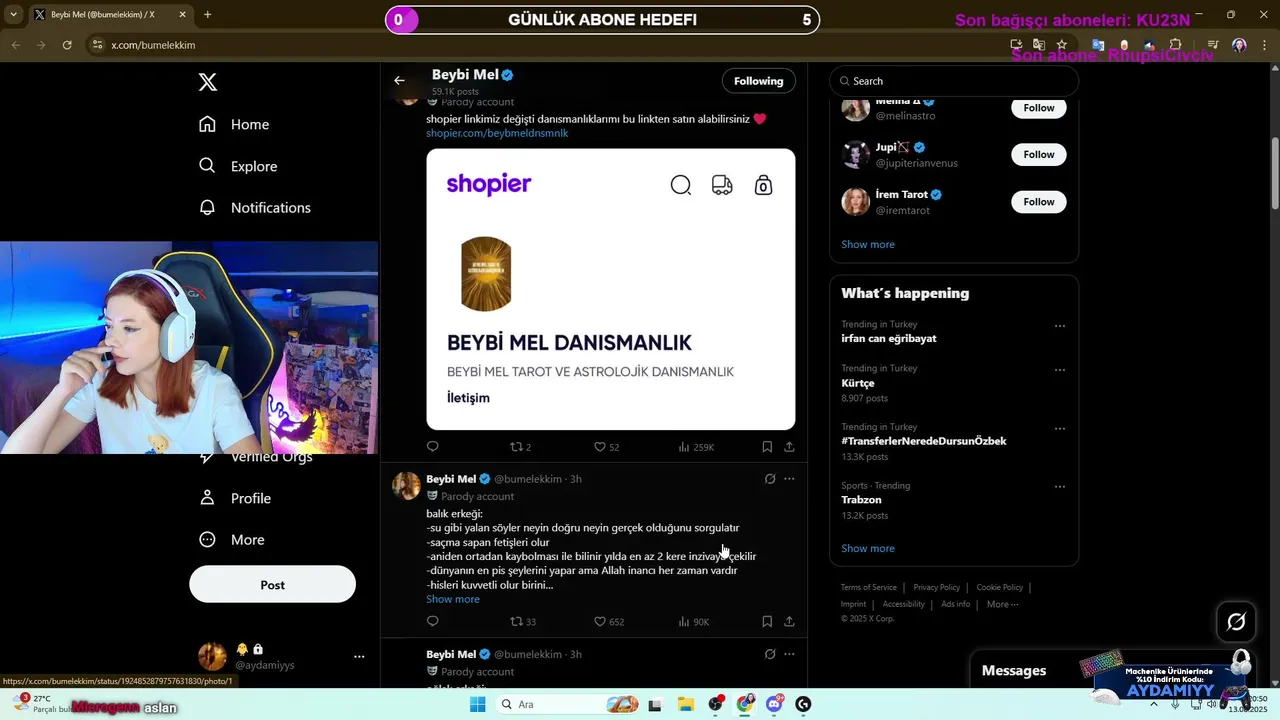Screen dimensions: 1280x720
Task: Repost the shopier post with 2 reposts
Action: [521, 447]
